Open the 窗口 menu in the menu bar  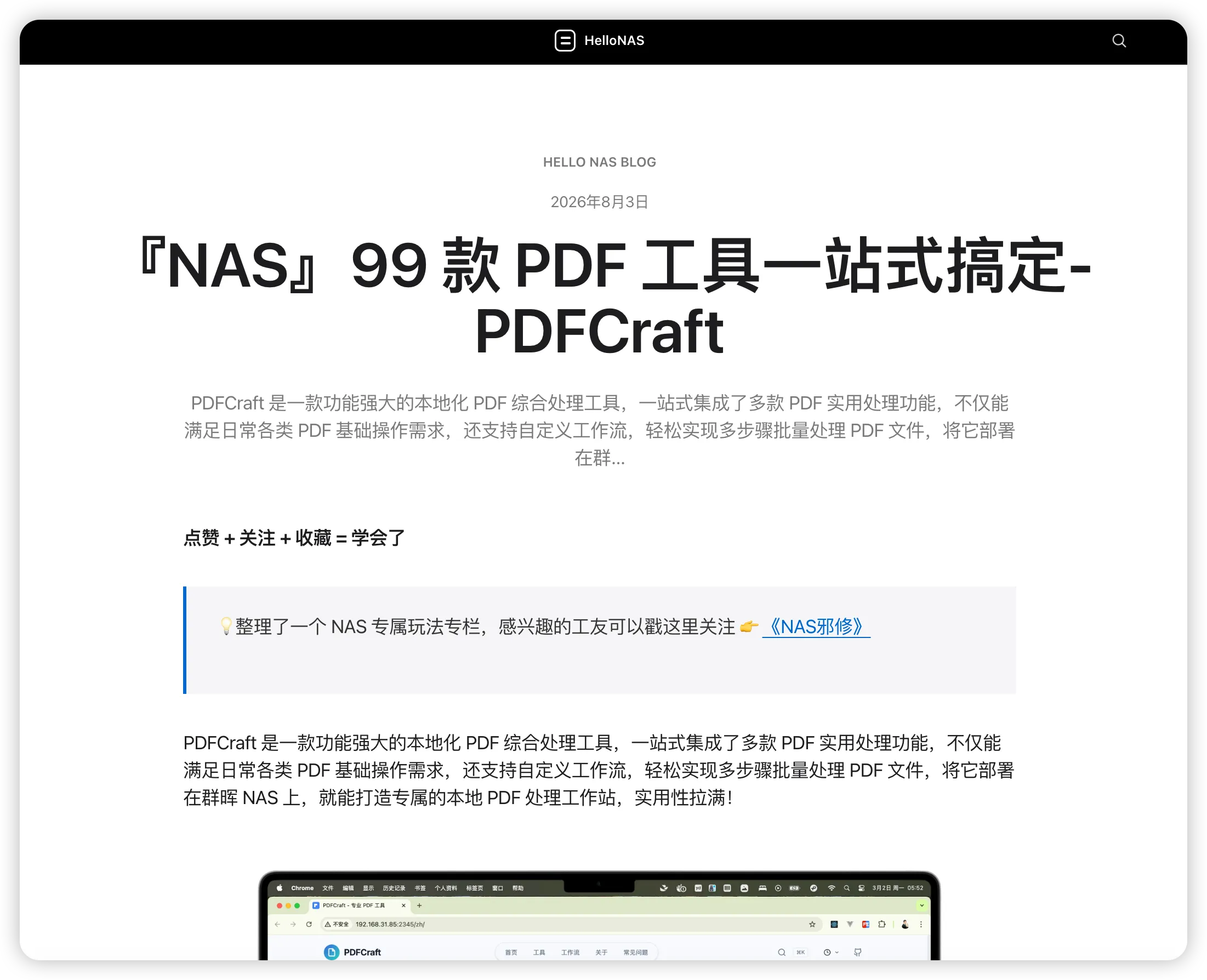tap(497, 888)
